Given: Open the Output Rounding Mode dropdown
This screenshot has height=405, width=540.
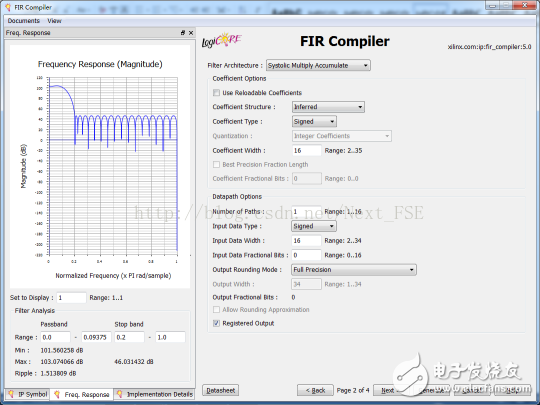Looking at the screenshot, I should (354, 270).
